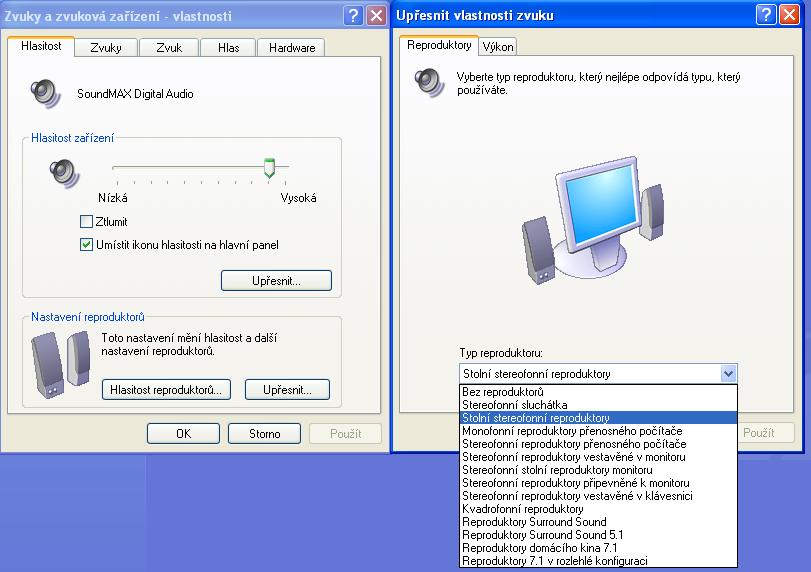This screenshot has width=811, height=572.
Task: Click the device volume speaker icon
Action: (64, 173)
